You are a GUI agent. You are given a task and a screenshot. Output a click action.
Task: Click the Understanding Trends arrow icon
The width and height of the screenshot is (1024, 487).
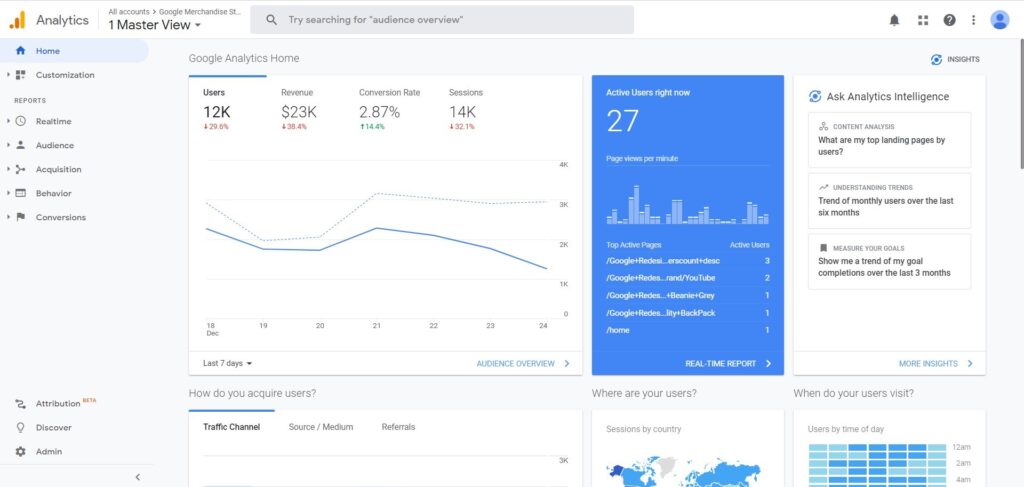(x=824, y=187)
